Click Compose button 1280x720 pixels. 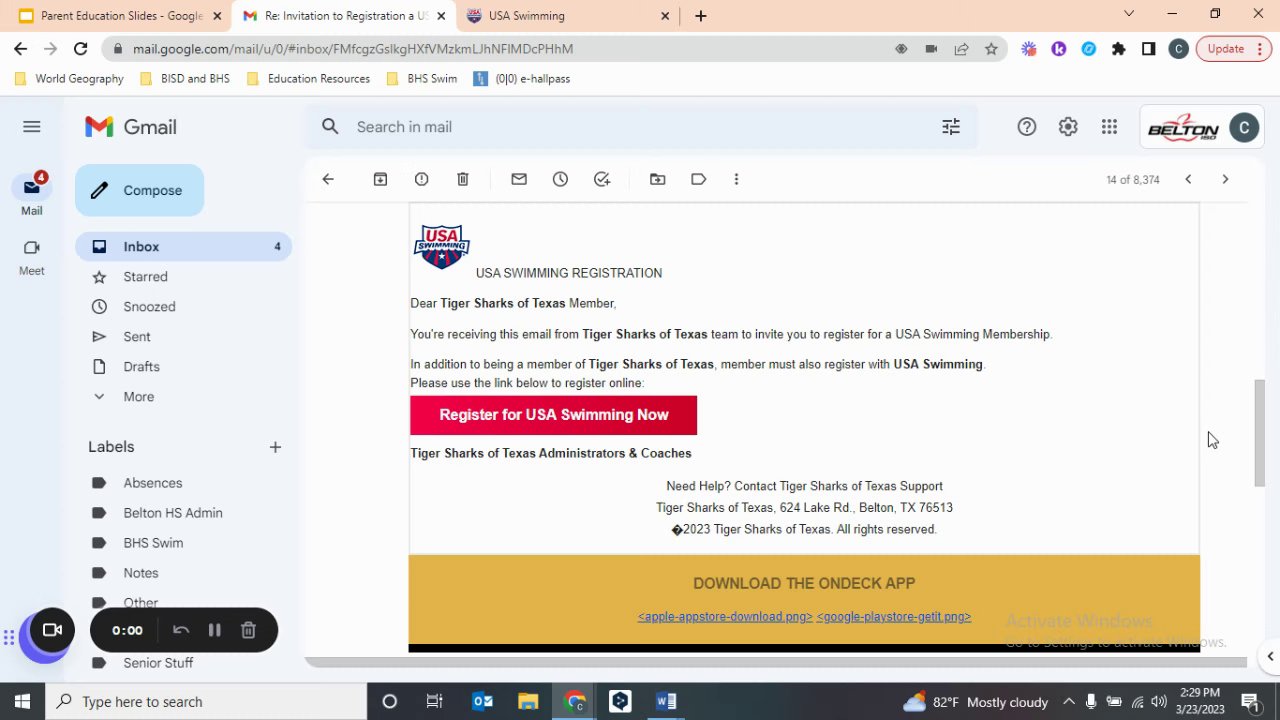[x=139, y=190]
